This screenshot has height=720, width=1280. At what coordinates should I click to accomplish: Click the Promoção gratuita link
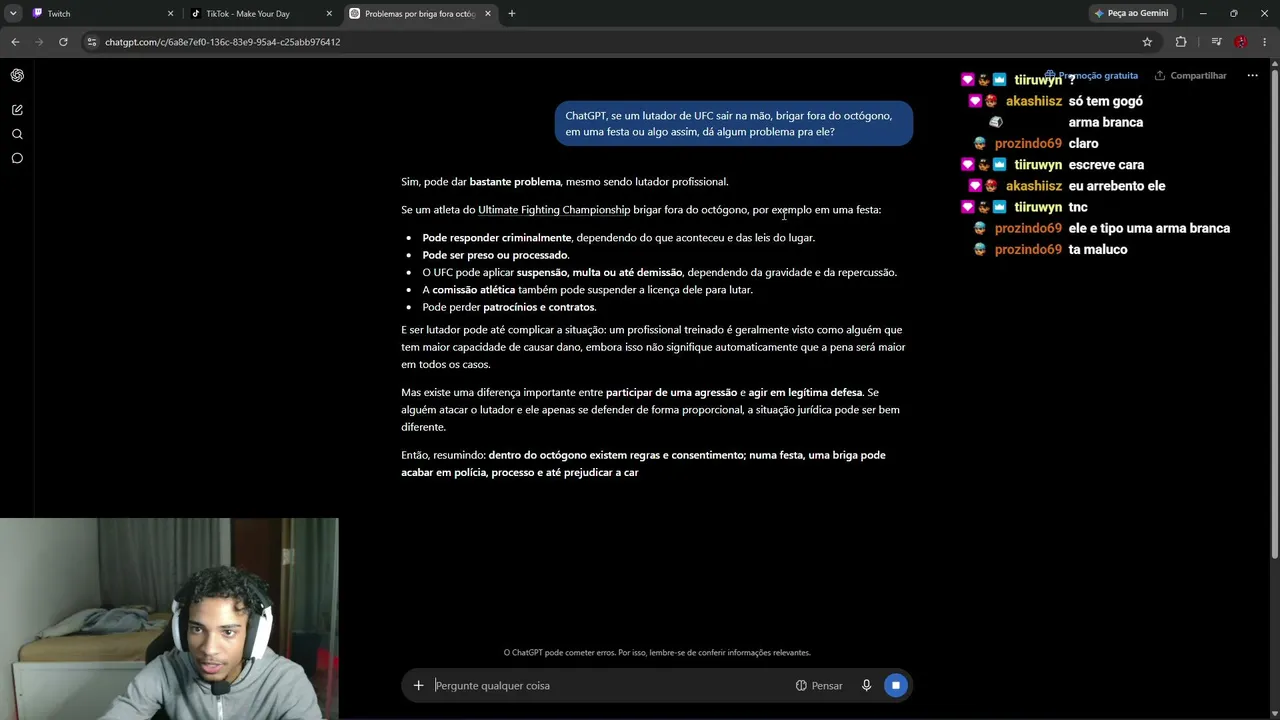(x=1091, y=75)
